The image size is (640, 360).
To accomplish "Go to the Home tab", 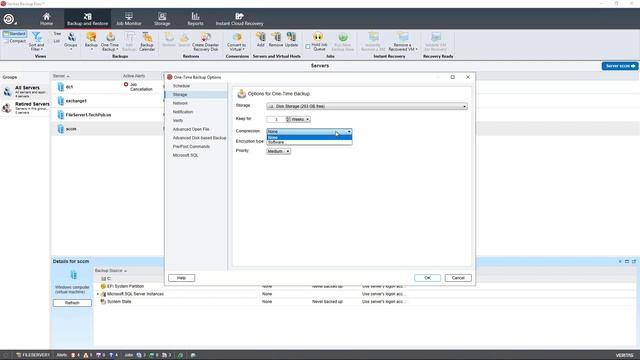I will click(x=47, y=19).
